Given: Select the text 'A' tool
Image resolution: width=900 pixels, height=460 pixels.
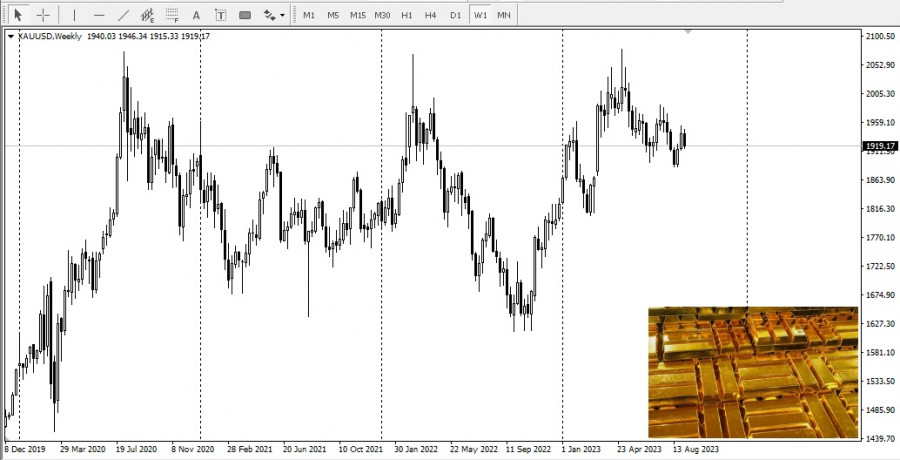Looking at the screenshot, I should pos(196,15).
